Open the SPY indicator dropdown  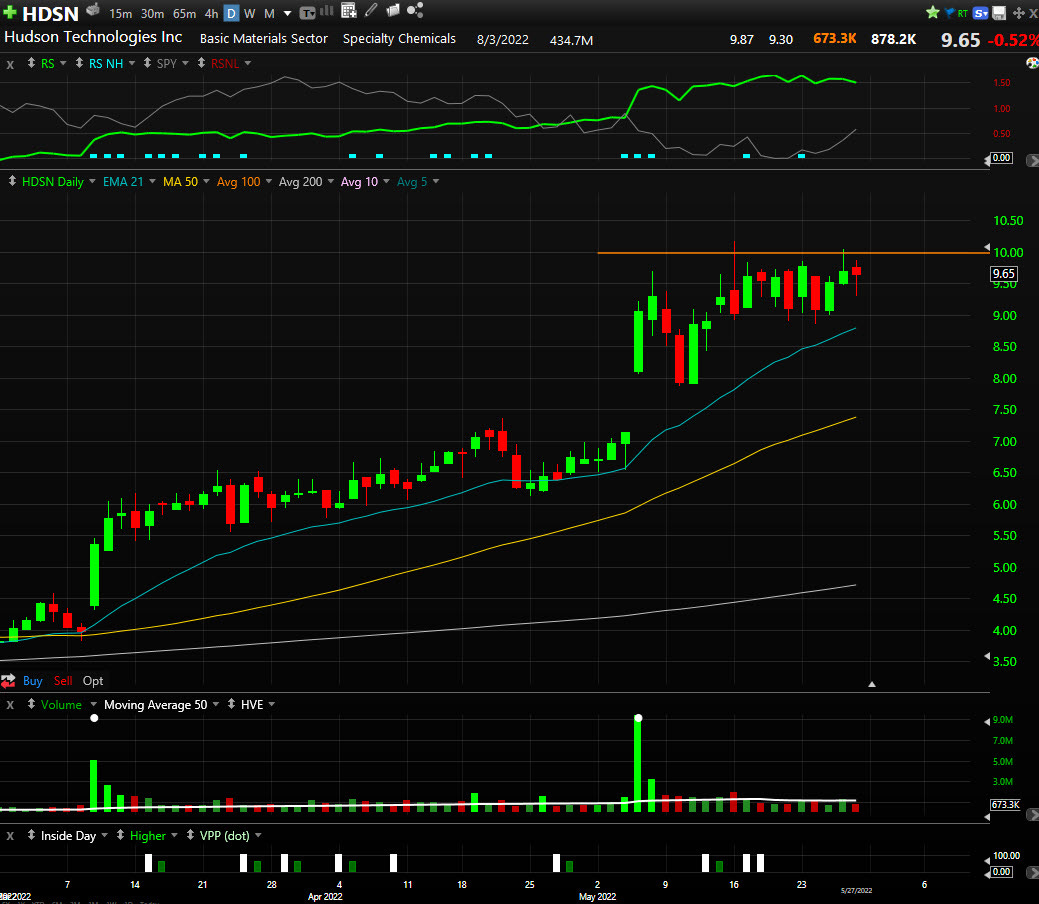(185, 64)
